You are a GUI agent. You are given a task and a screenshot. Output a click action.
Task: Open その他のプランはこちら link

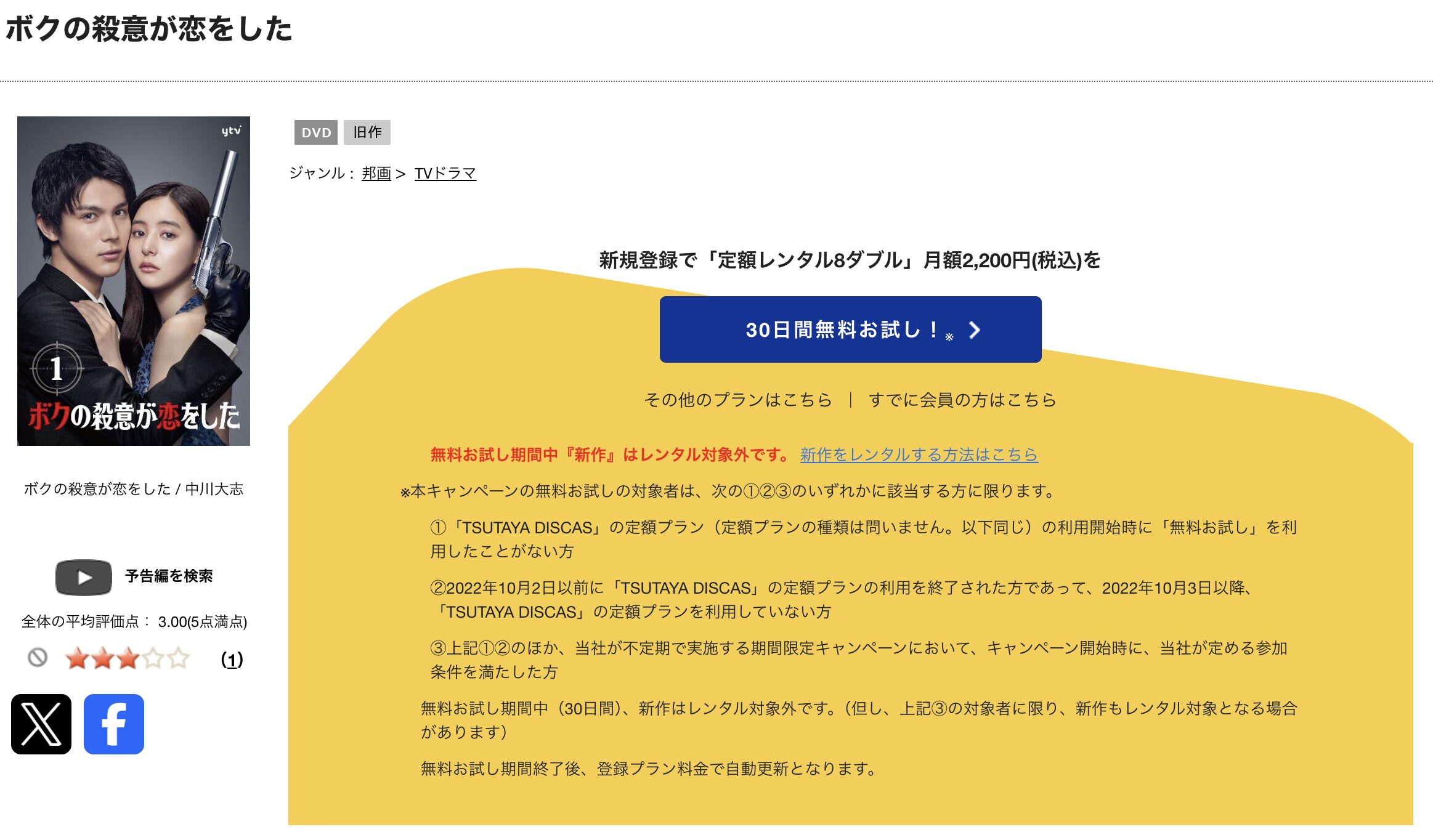[738, 400]
